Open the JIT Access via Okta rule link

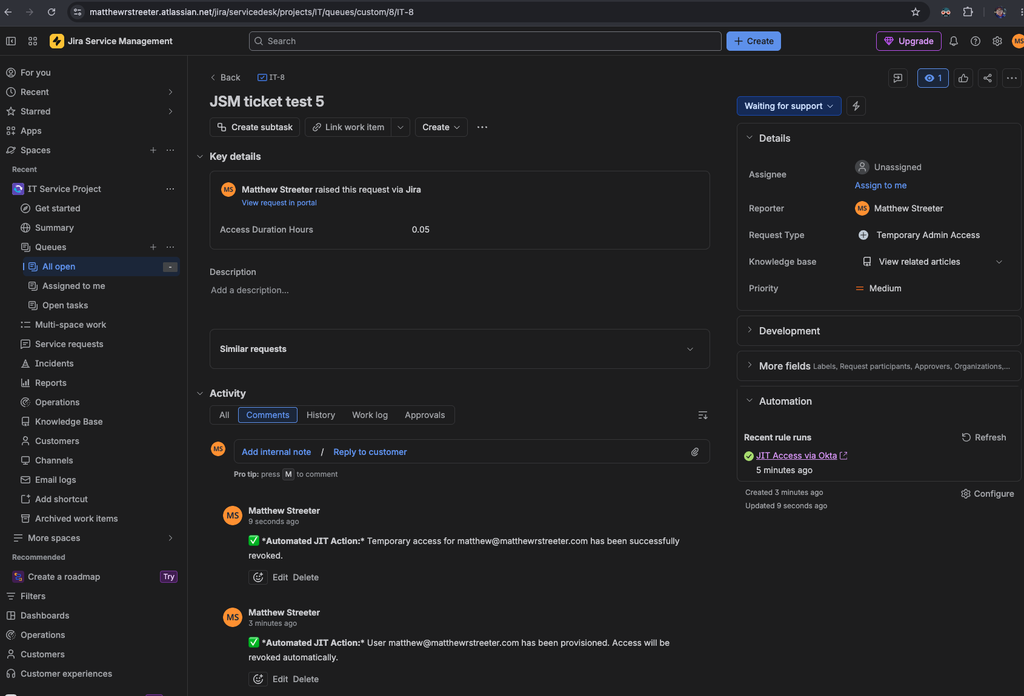[x=796, y=456]
